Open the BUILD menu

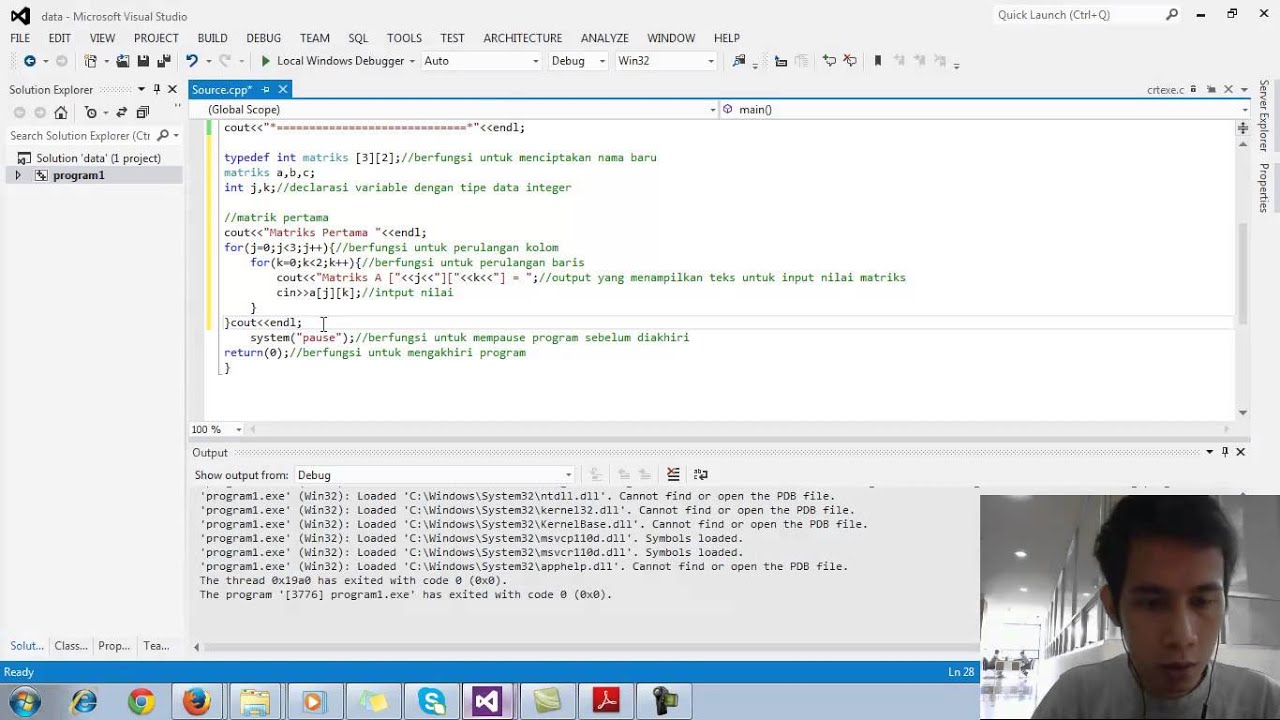[x=212, y=38]
